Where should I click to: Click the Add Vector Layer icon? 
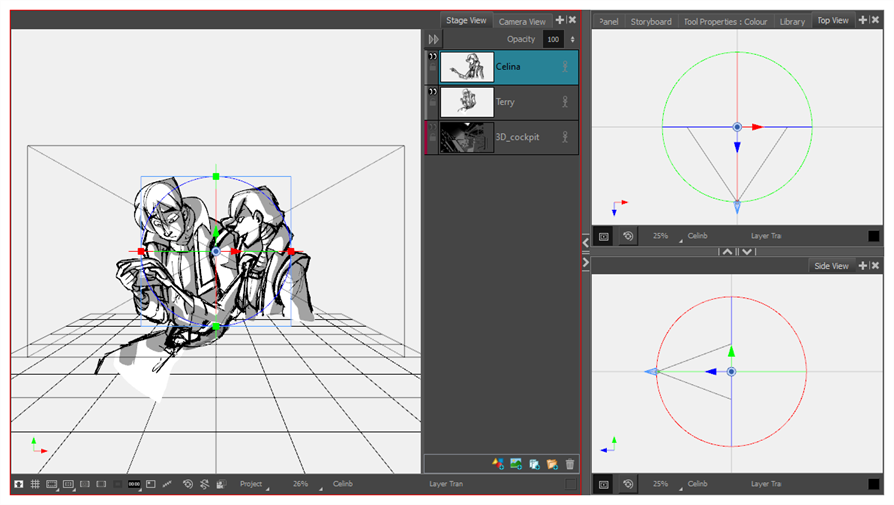pyautogui.click(x=497, y=463)
